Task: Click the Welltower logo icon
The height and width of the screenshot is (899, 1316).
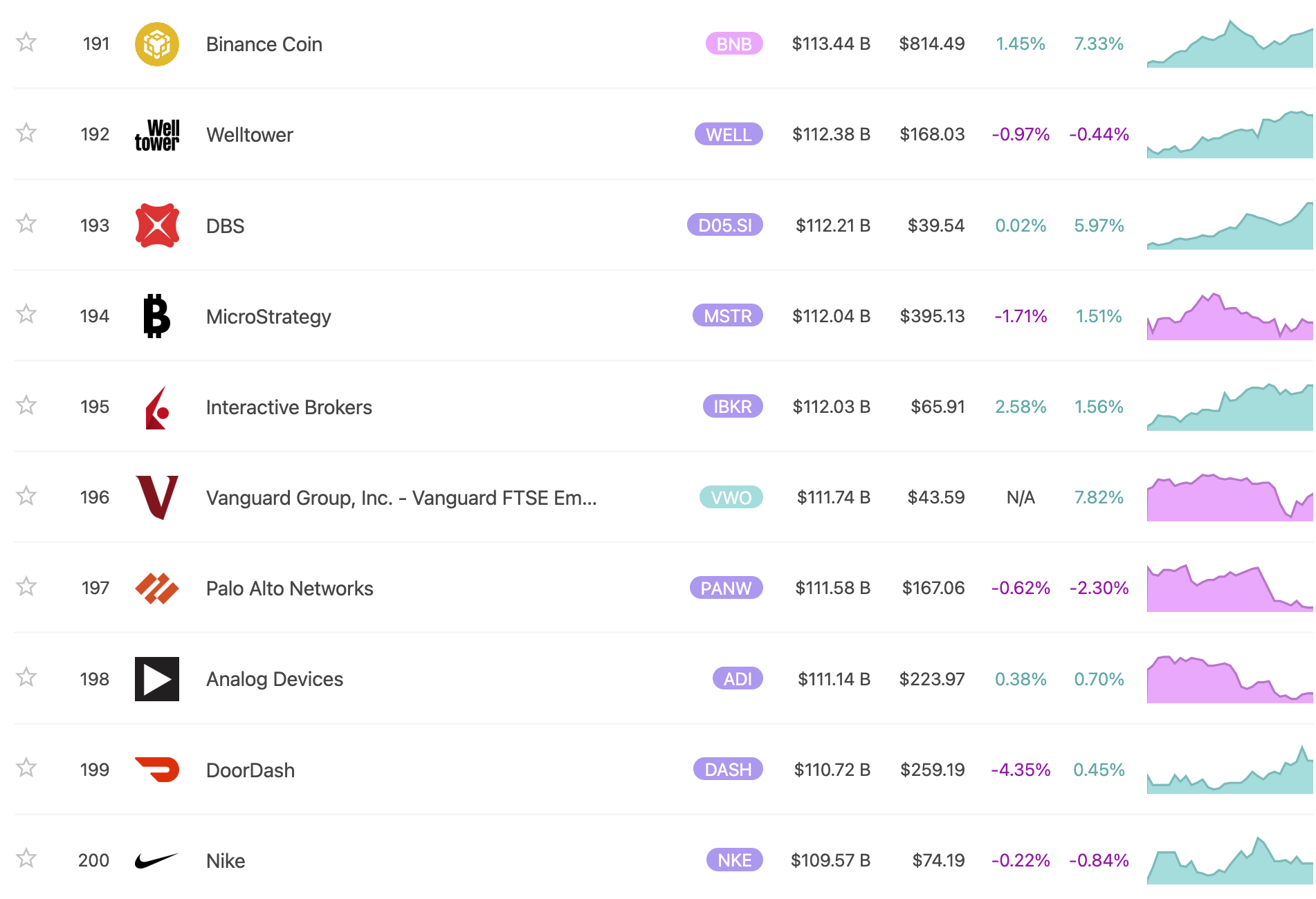Action: pos(157,135)
